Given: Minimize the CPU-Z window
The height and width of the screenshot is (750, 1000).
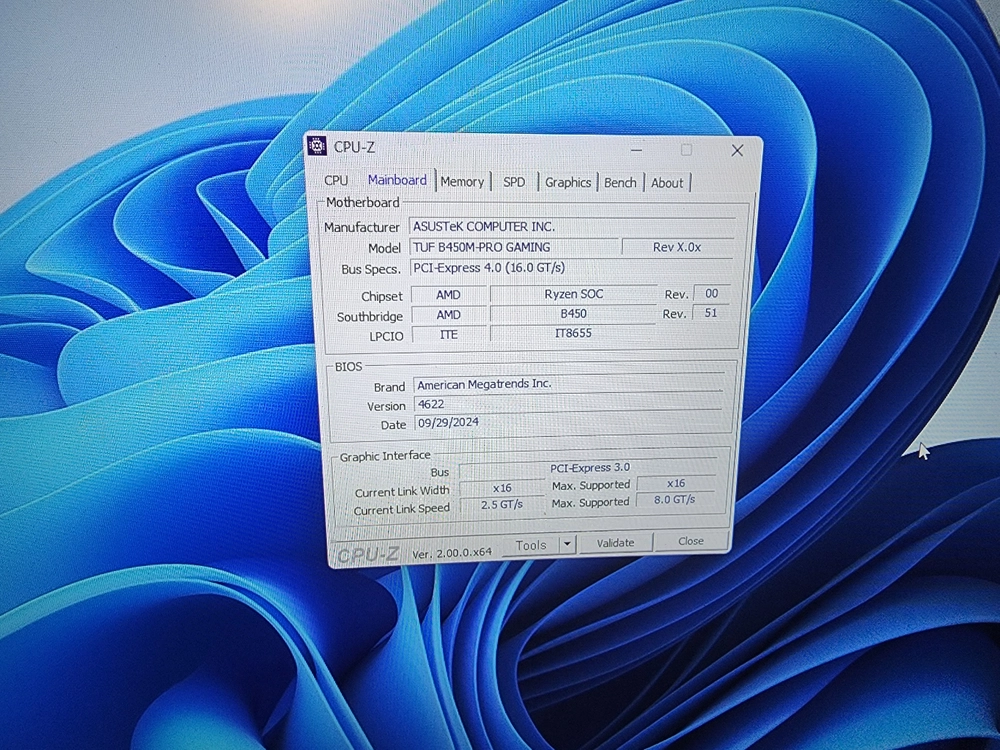Looking at the screenshot, I should (x=637, y=150).
